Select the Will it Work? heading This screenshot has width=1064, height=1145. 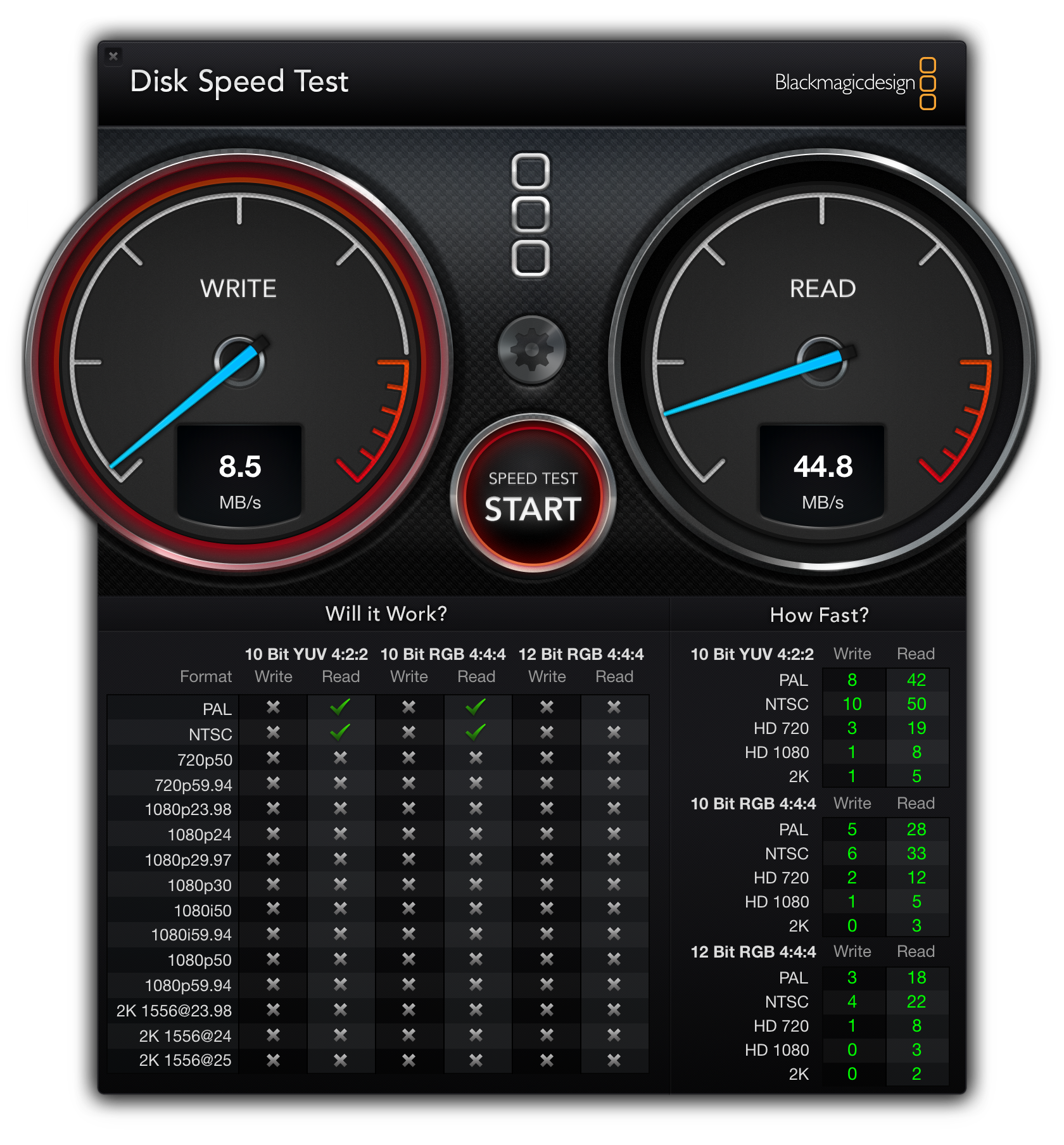click(x=386, y=614)
